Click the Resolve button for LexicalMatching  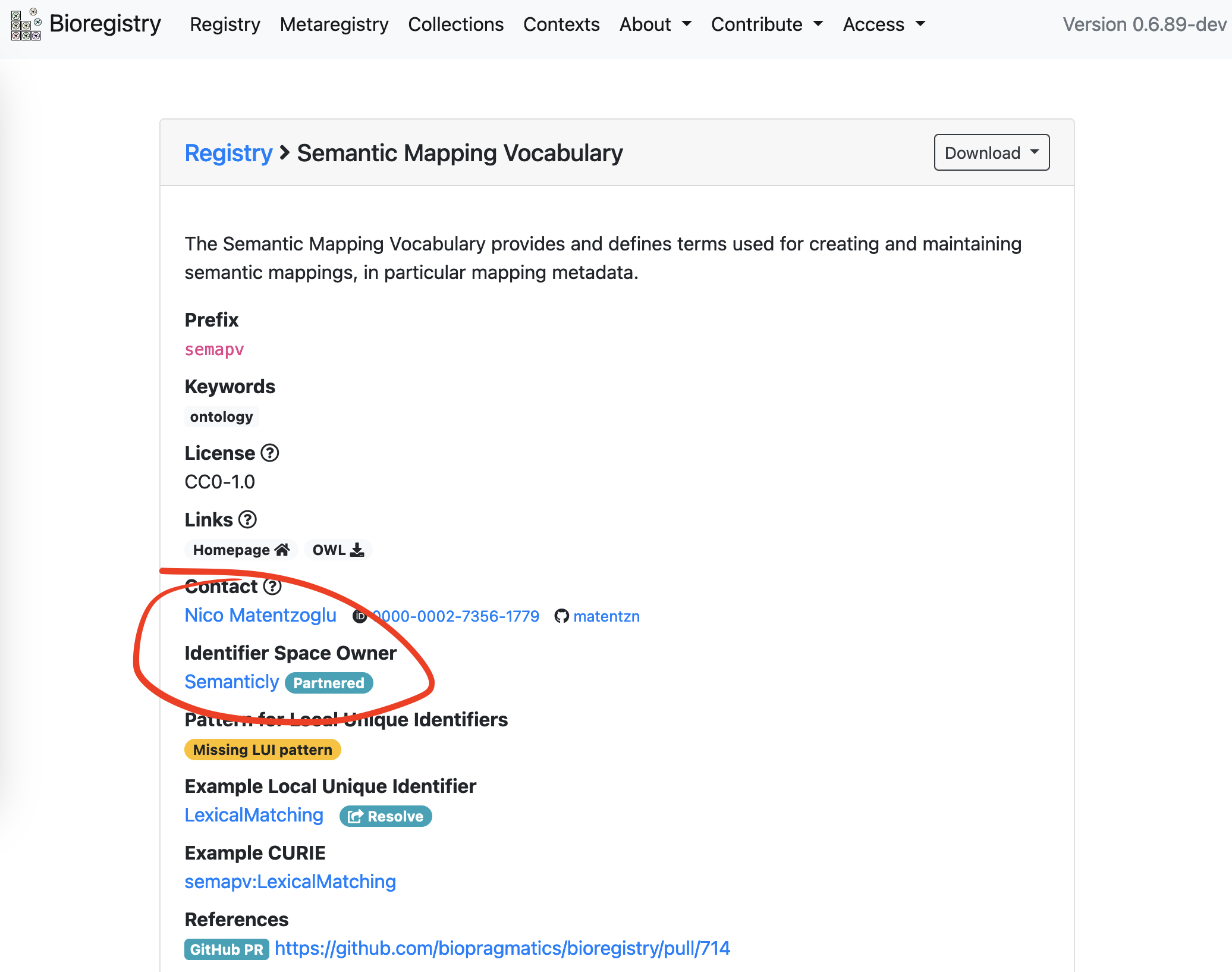pyautogui.click(x=385, y=816)
